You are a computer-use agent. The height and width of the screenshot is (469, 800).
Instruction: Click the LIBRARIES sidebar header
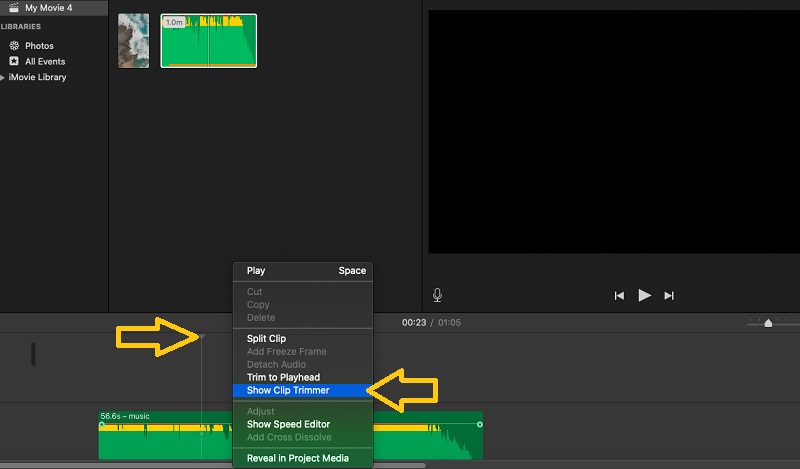coord(21,27)
